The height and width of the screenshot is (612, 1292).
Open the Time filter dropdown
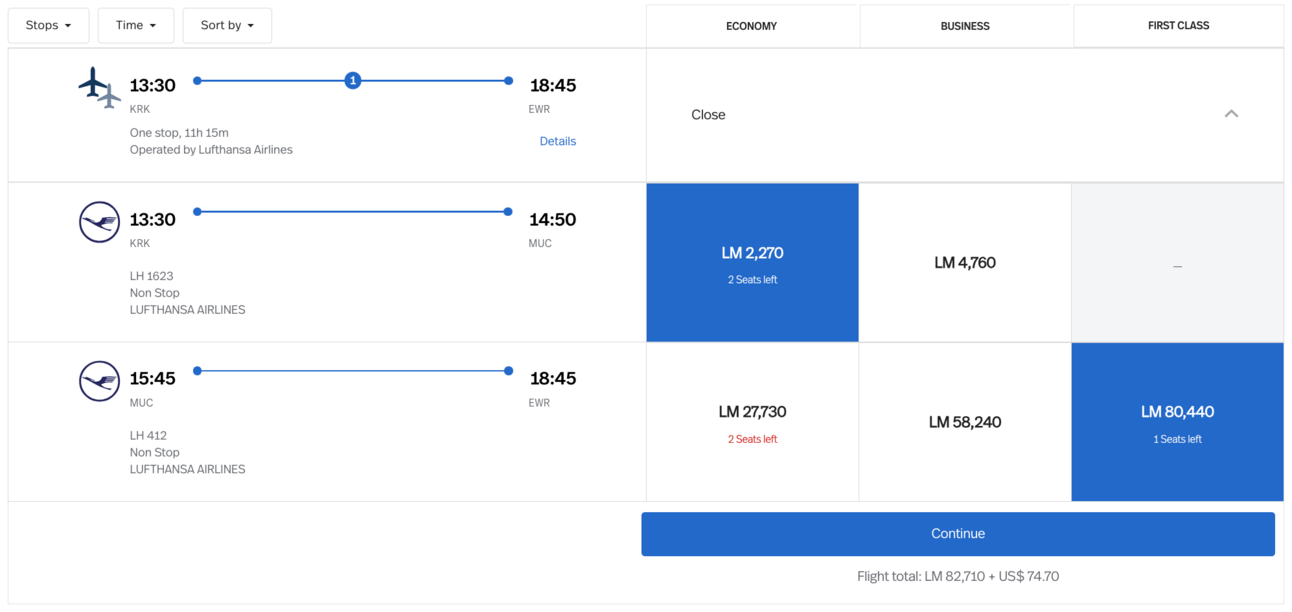(x=136, y=26)
